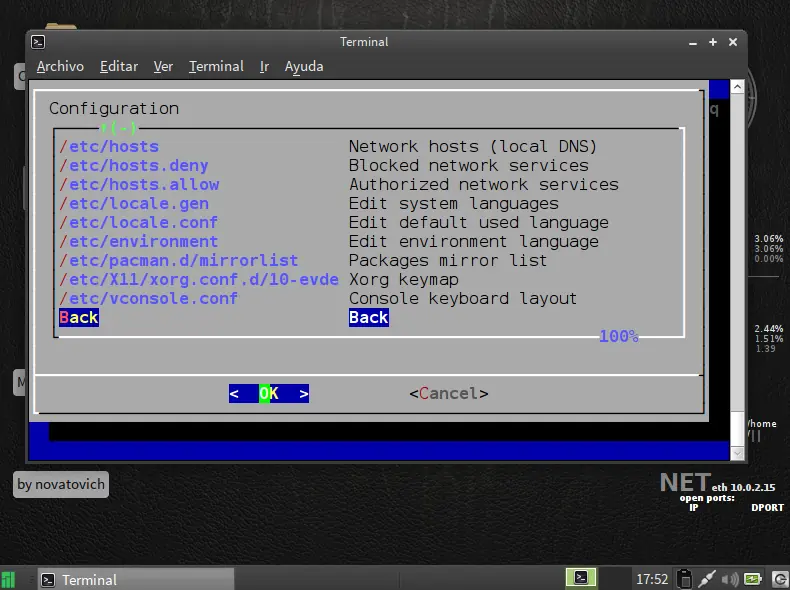
Task: Click the Terminal taskbar window button
Action: 136,580
